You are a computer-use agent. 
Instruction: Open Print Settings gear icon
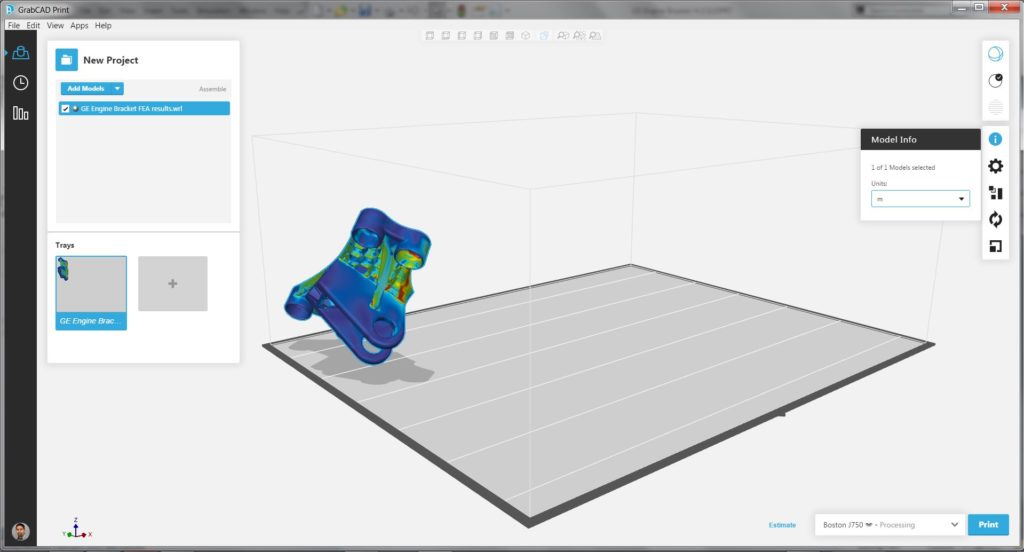(995, 166)
